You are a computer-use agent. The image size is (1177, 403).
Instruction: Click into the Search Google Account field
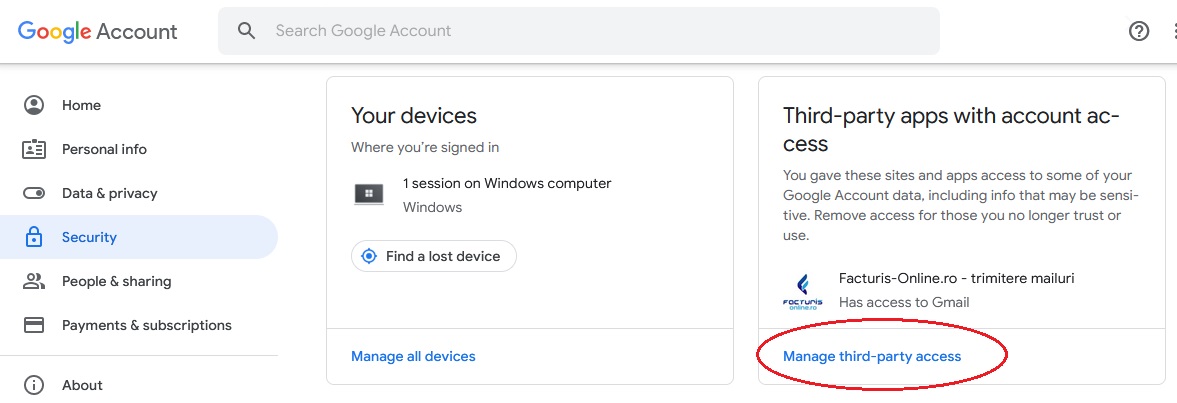(579, 31)
